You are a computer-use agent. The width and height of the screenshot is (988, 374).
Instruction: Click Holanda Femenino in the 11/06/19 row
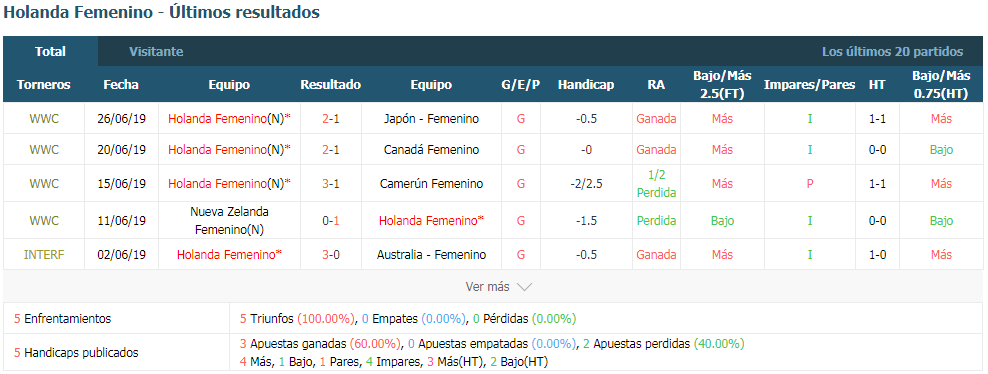432,221
